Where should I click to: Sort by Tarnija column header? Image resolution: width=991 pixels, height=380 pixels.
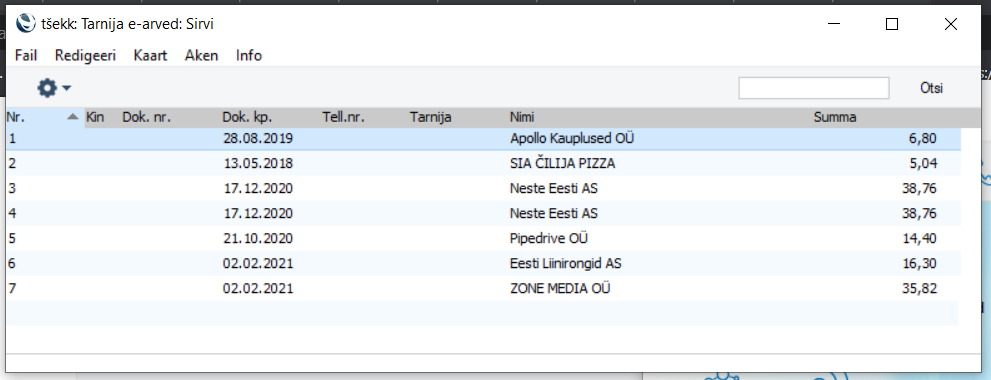coord(430,118)
